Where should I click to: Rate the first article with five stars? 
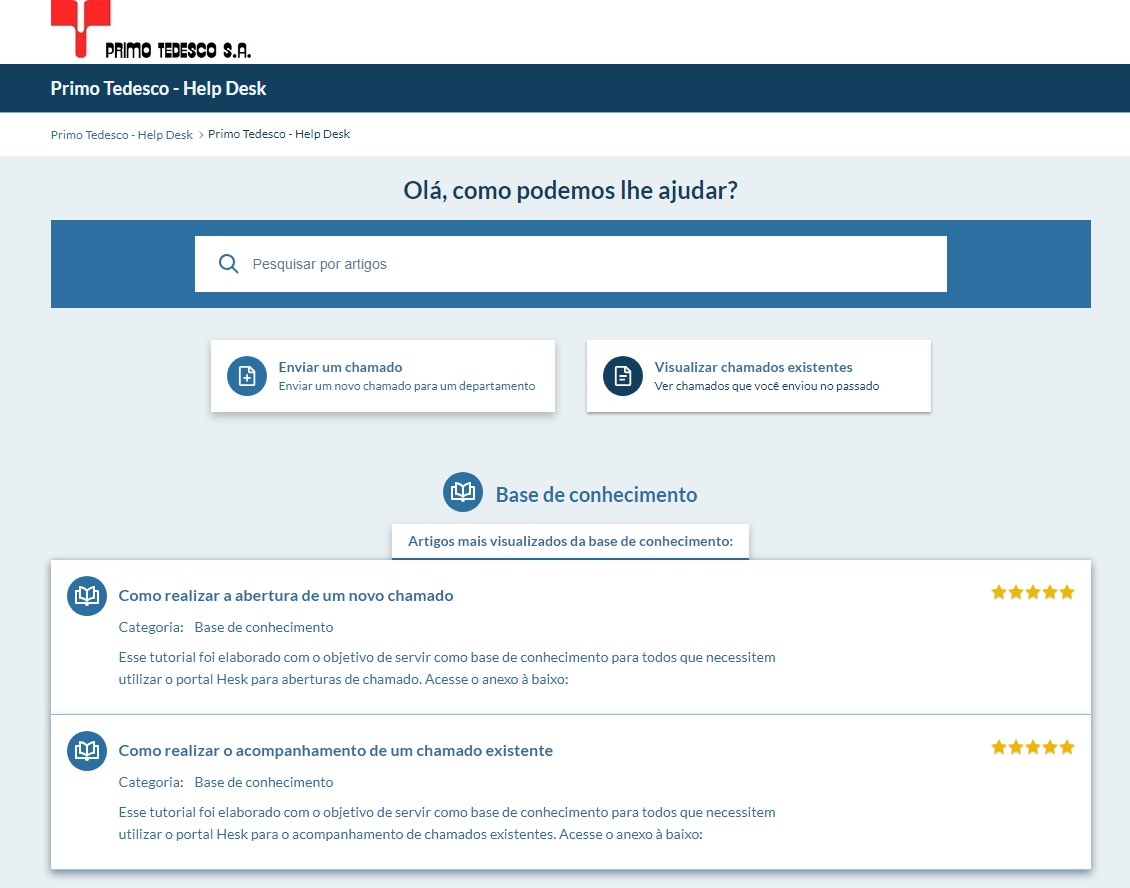(x=1068, y=591)
